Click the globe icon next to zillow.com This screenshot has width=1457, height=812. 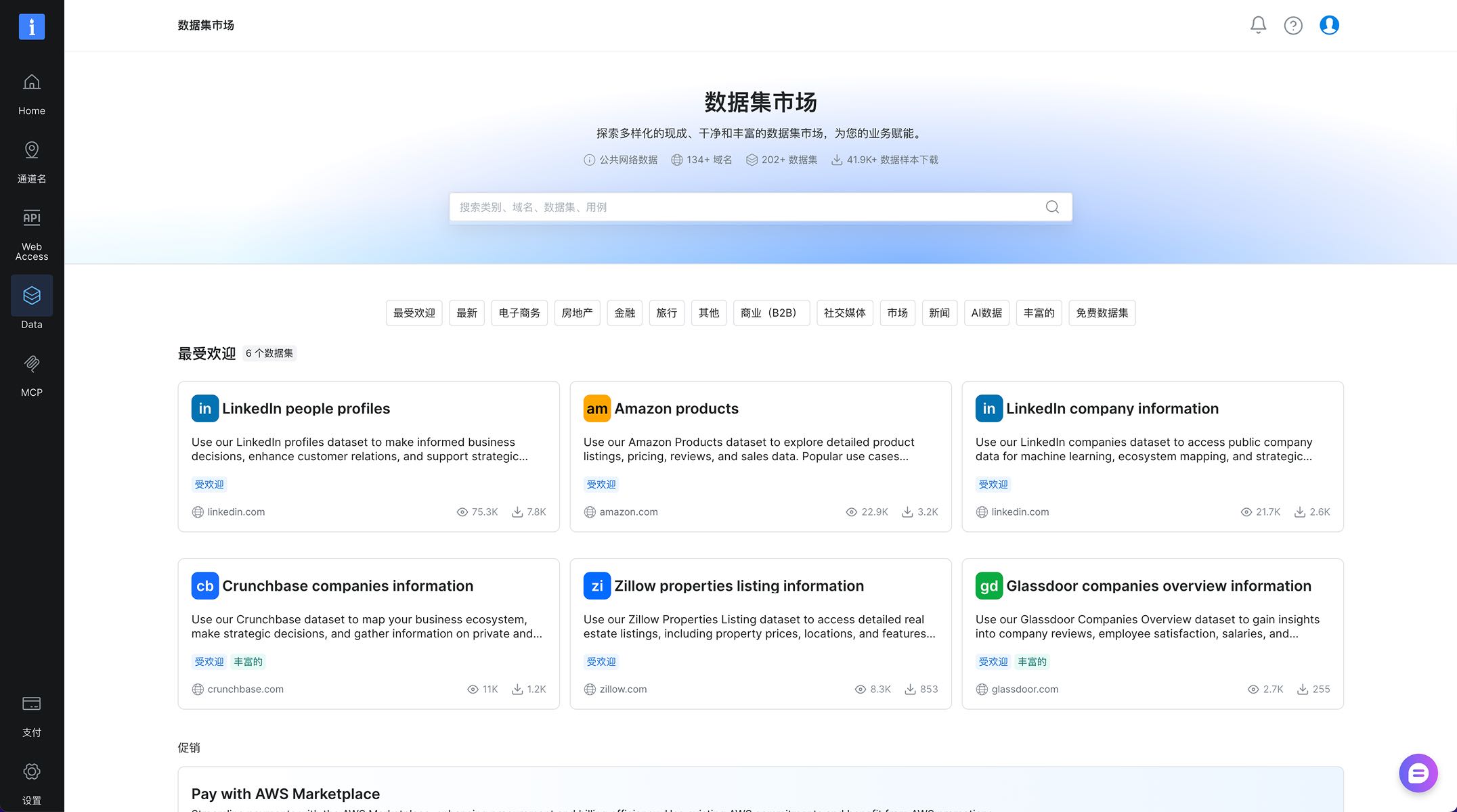[590, 690]
